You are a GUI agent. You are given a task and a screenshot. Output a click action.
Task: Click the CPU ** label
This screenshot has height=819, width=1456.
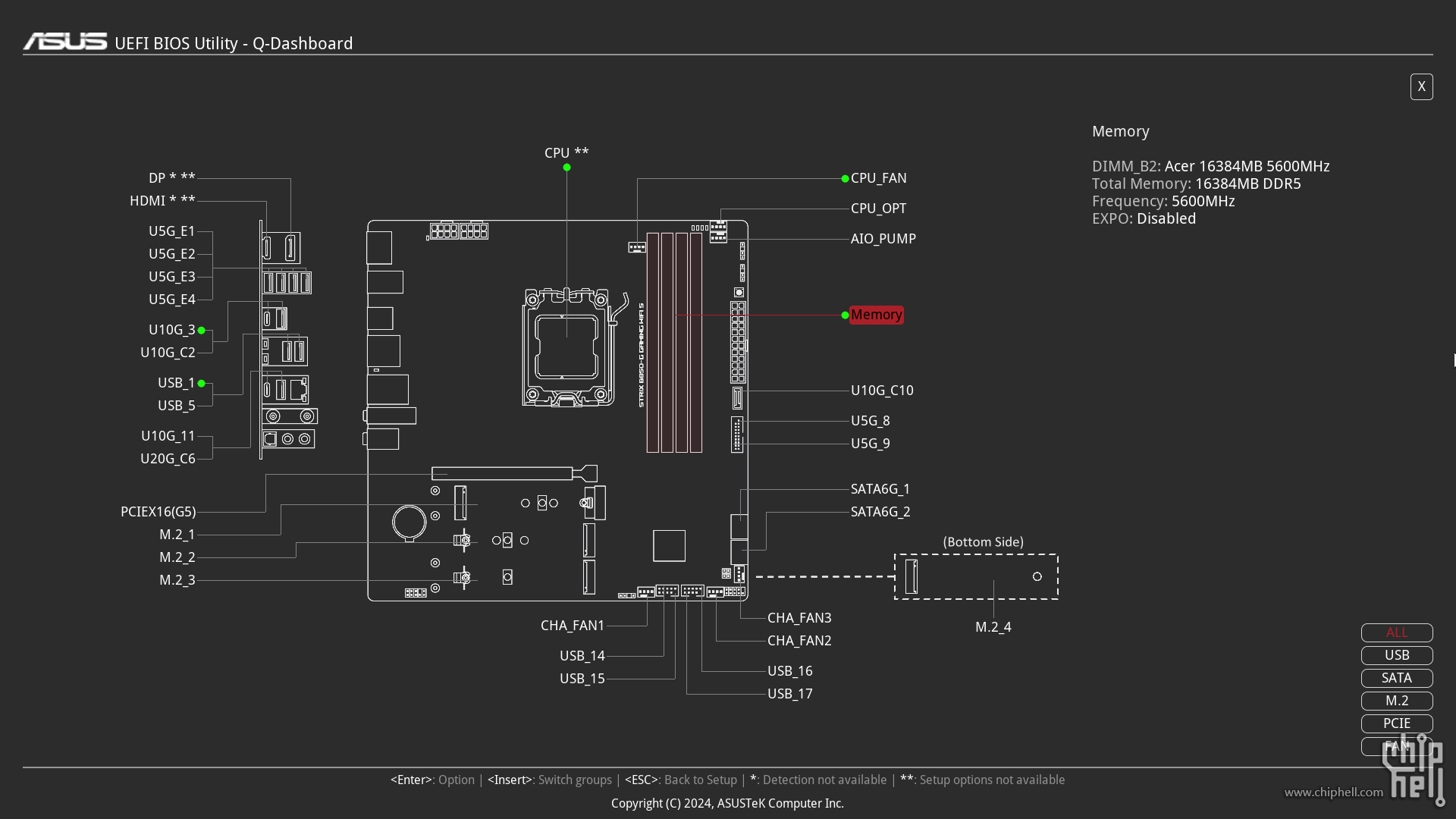pyautogui.click(x=566, y=152)
